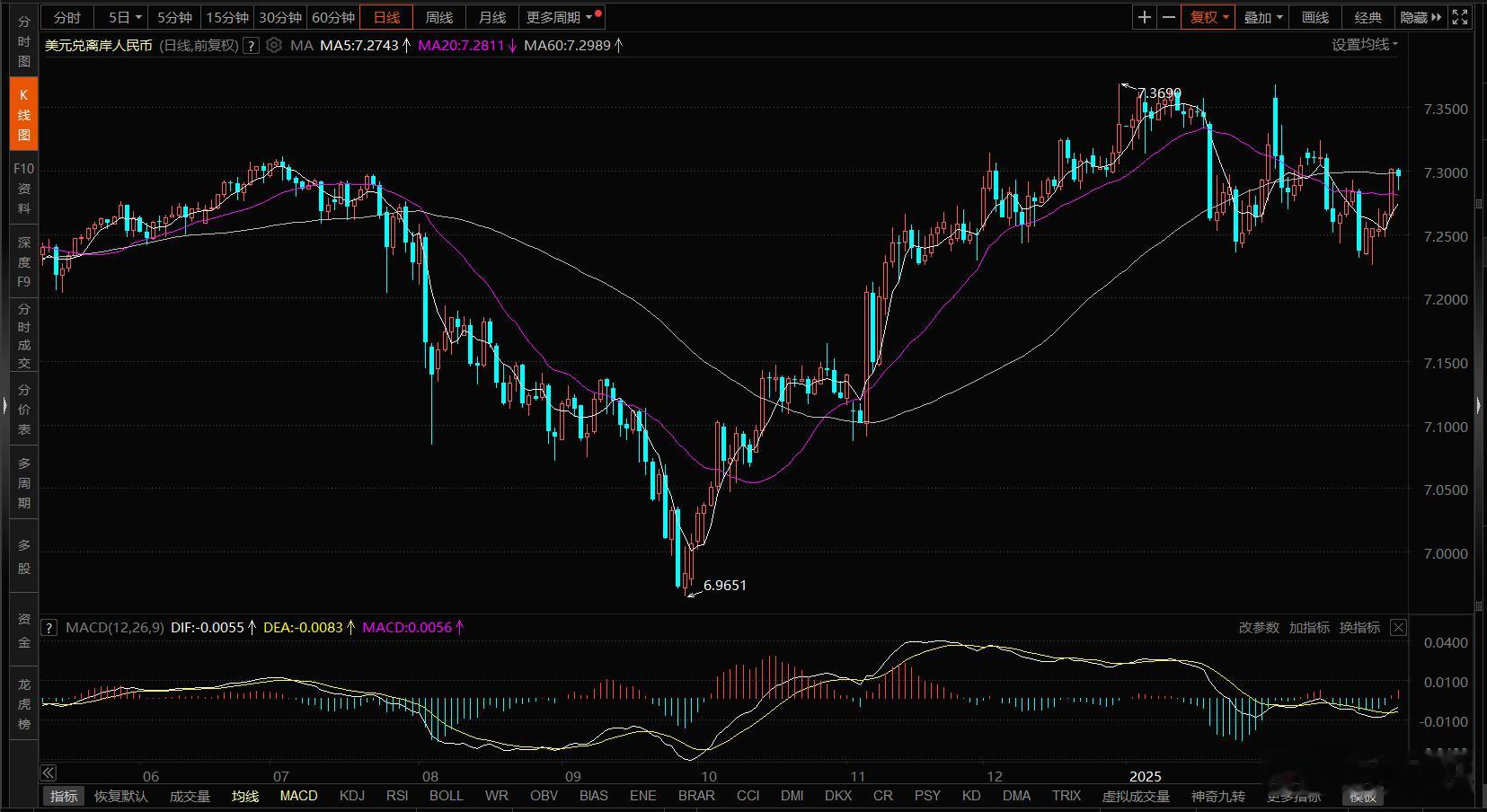Open 多股 sidebar item

(24, 556)
